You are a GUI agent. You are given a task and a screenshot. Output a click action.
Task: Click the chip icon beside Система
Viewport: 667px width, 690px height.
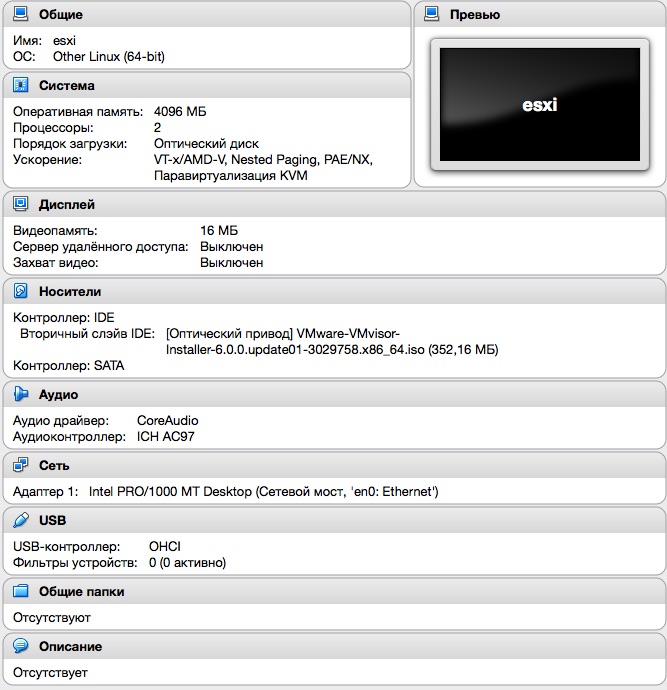(x=20, y=86)
